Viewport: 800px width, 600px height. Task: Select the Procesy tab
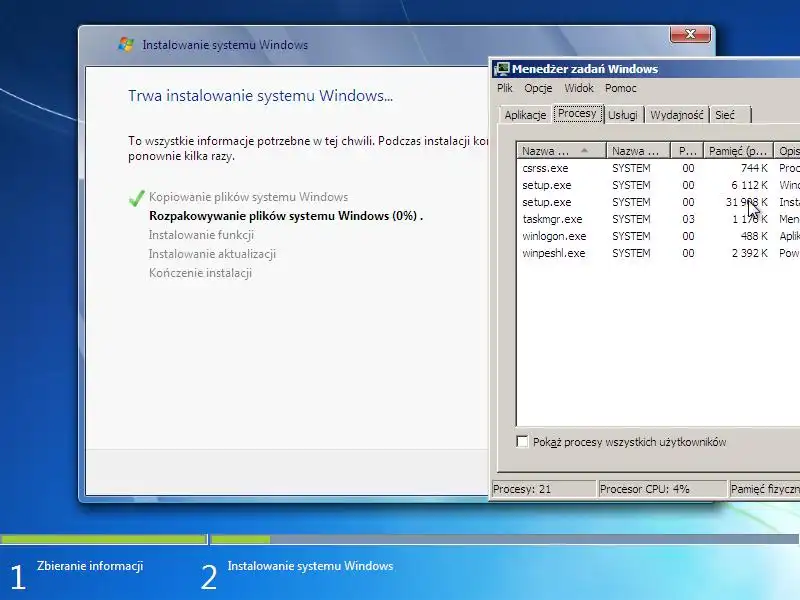[578, 113]
